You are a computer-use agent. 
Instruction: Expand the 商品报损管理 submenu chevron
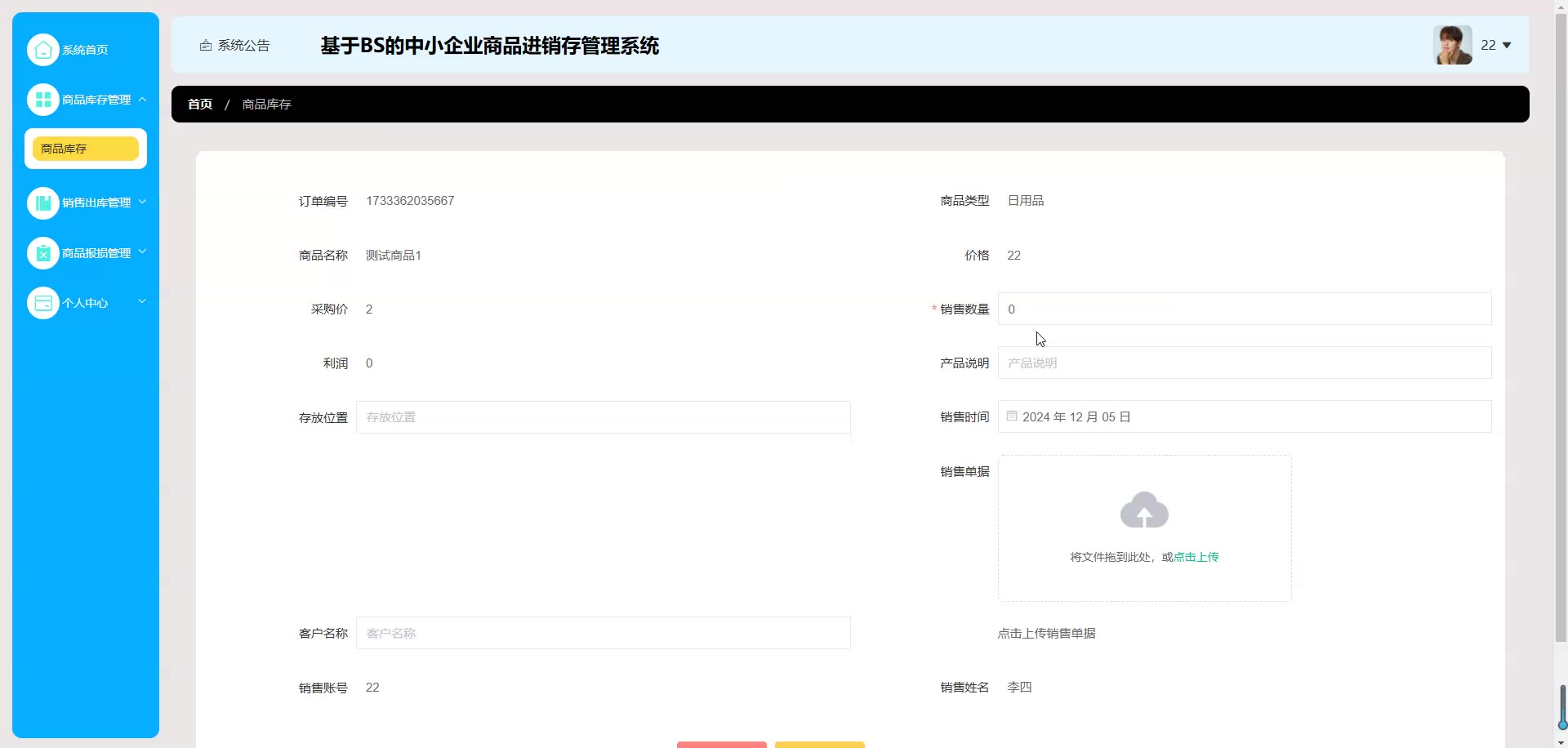(142, 252)
